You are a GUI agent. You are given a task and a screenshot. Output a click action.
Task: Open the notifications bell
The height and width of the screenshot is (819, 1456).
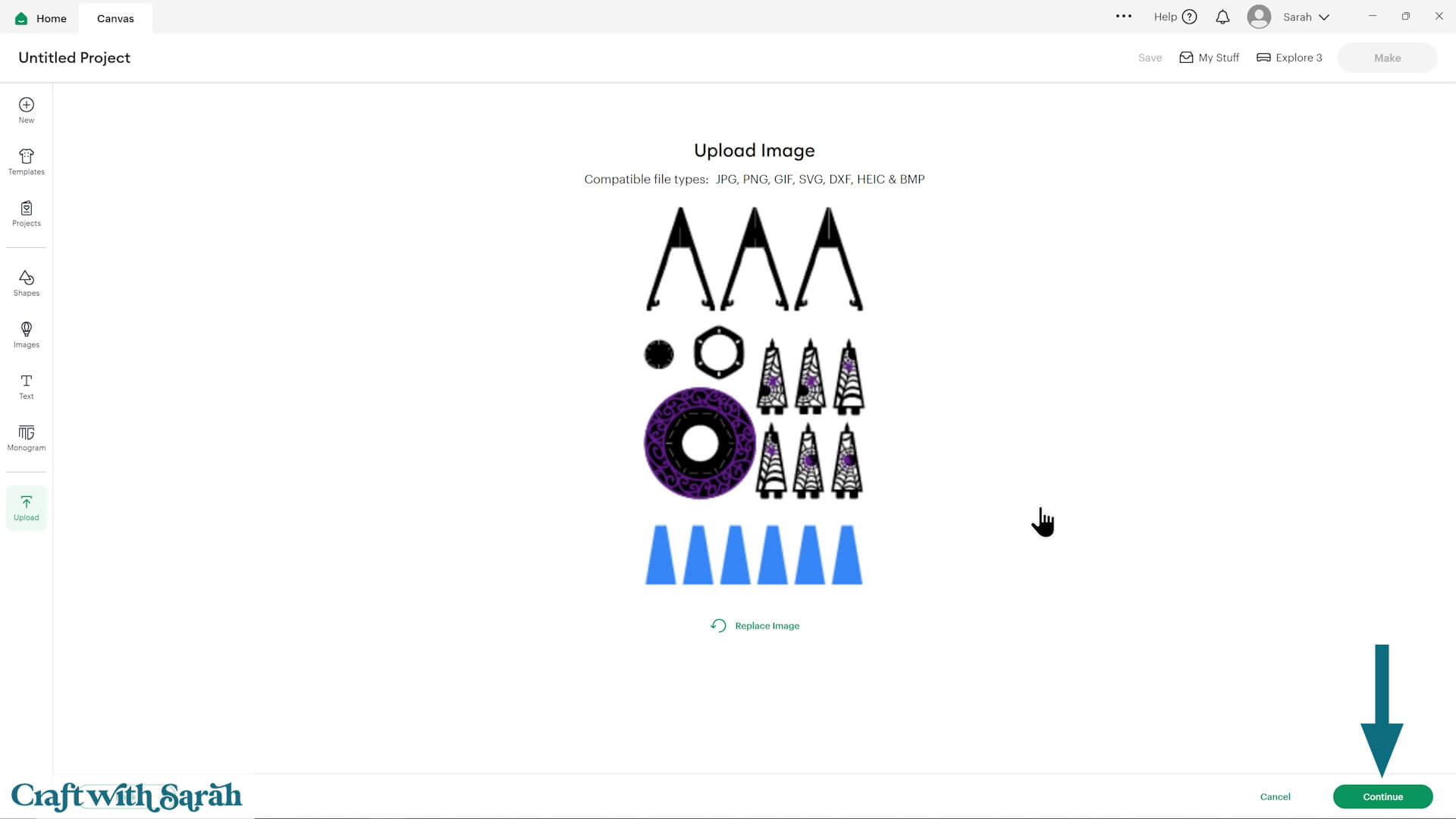1222,17
